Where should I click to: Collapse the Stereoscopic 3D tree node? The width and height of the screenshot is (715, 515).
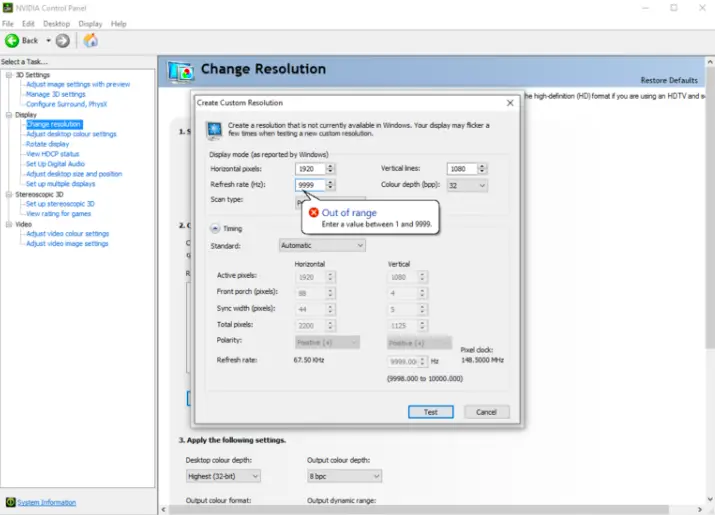coord(9,195)
